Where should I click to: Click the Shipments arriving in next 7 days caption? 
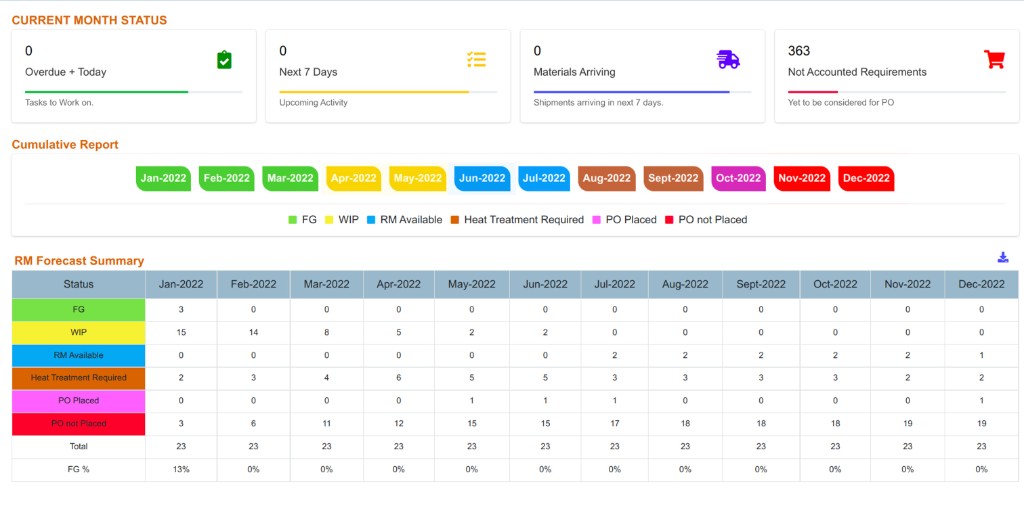pyautogui.click(x=598, y=103)
